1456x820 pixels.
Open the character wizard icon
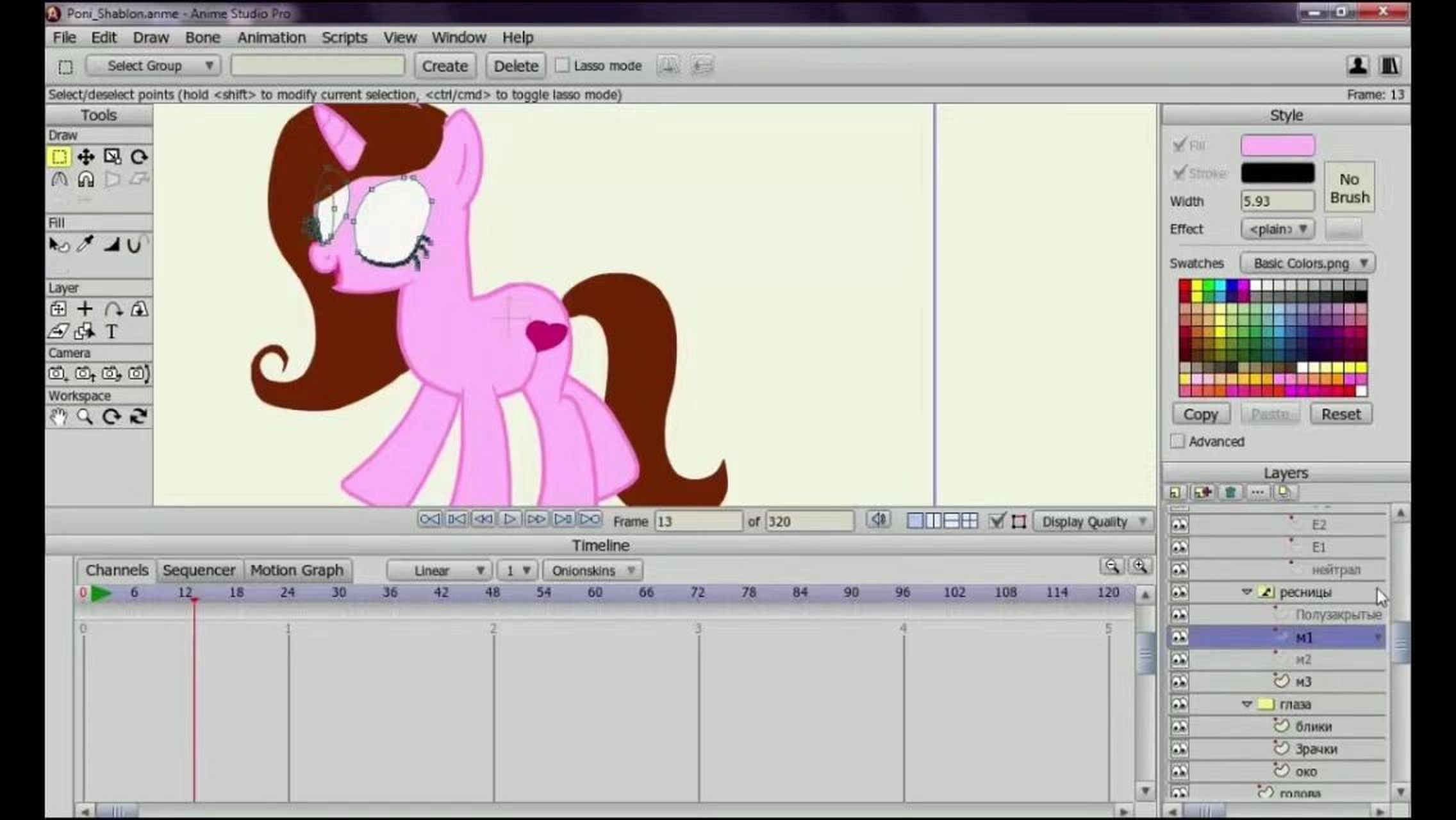(1357, 65)
